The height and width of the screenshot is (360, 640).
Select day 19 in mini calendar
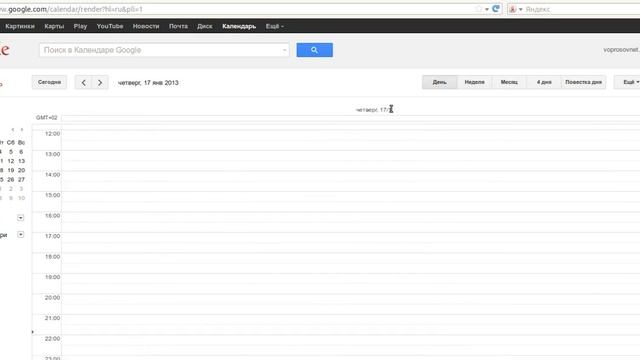[11, 170]
